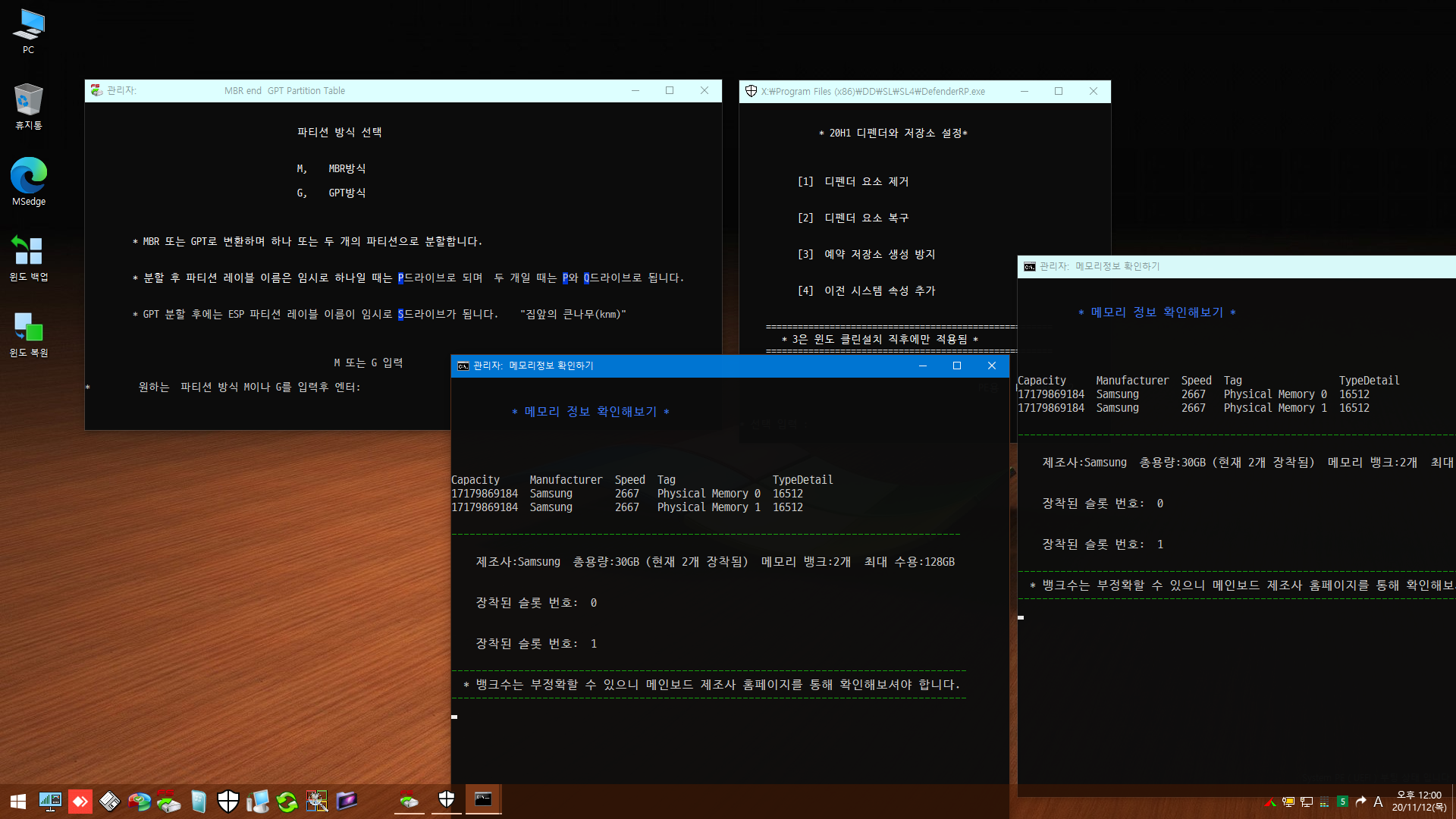Click the Show Desktop strip at the taskbar edge
This screenshot has width=1456, height=819.
pos(1453,801)
